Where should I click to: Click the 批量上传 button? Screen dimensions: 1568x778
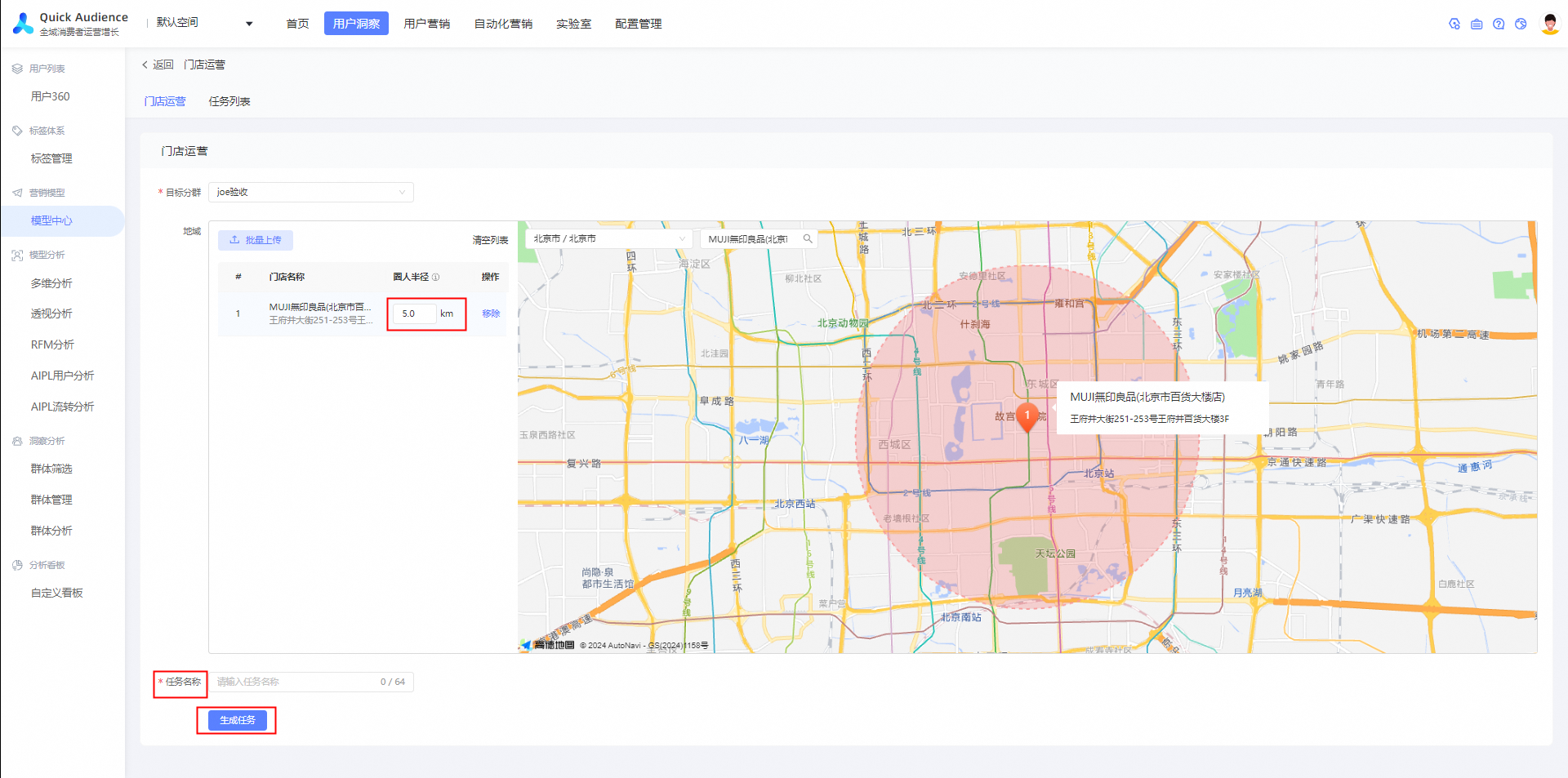click(x=256, y=240)
